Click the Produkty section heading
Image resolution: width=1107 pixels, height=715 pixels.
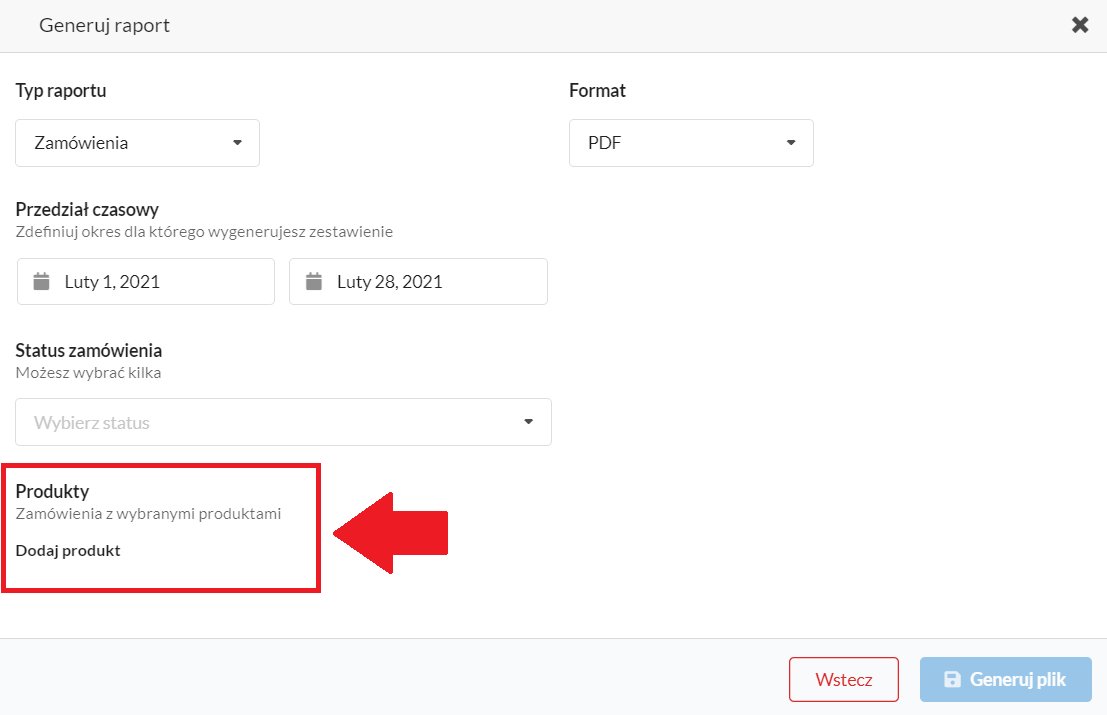[52, 491]
